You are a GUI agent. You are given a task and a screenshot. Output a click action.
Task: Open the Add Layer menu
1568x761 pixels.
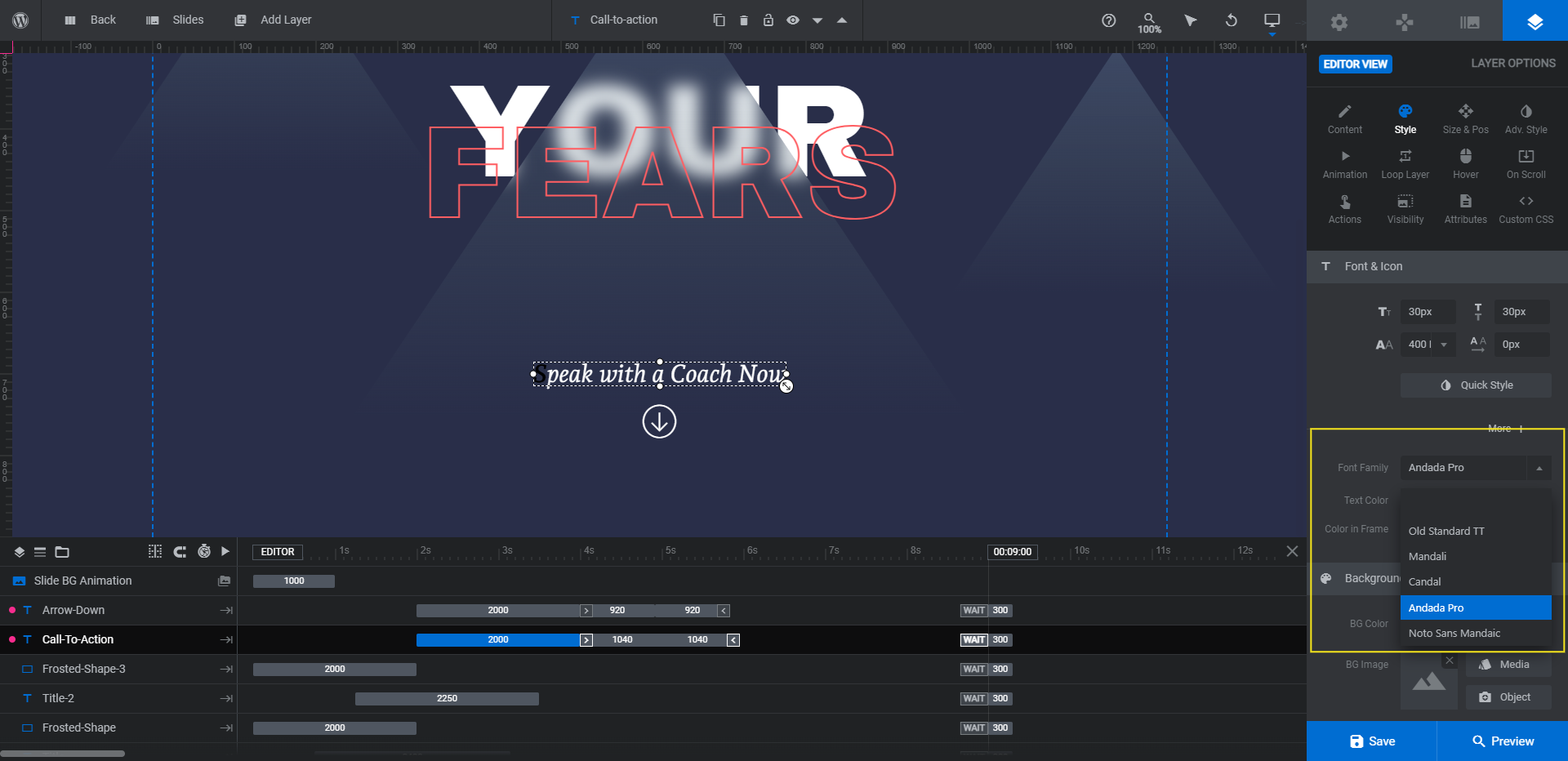click(x=273, y=20)
